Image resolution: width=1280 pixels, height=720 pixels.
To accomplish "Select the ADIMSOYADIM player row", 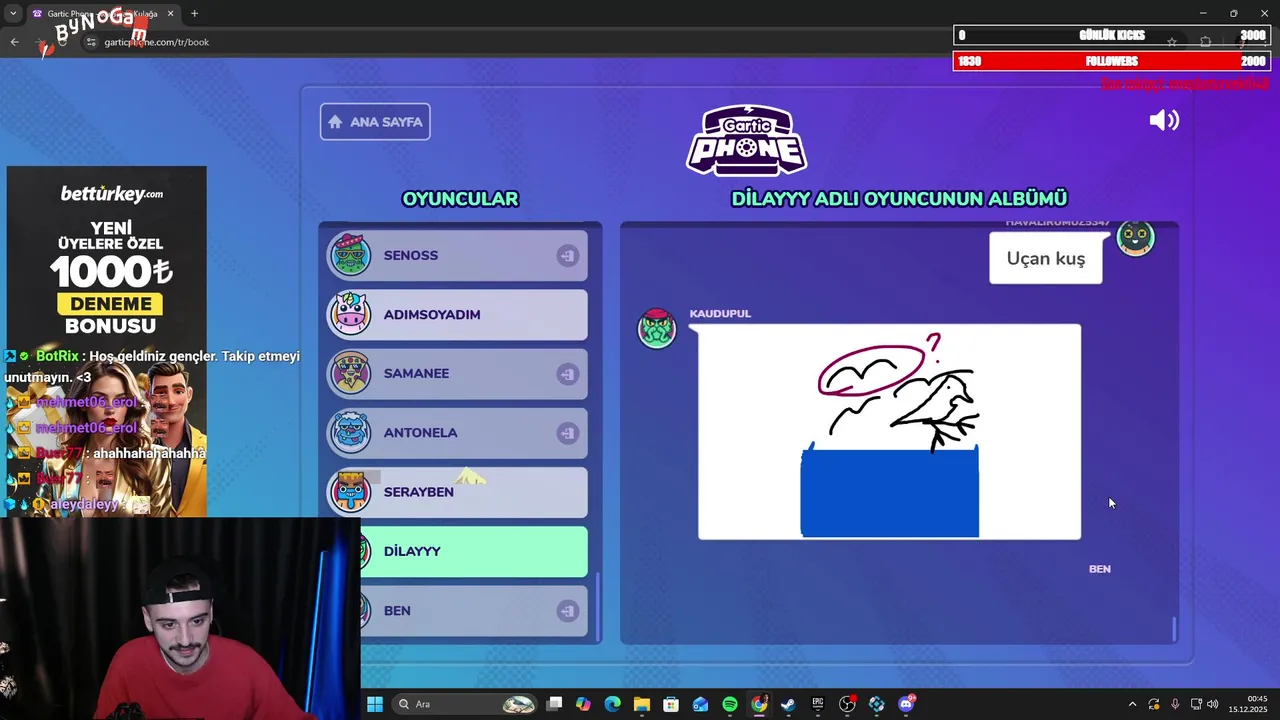I will click(x=457, y=315).
